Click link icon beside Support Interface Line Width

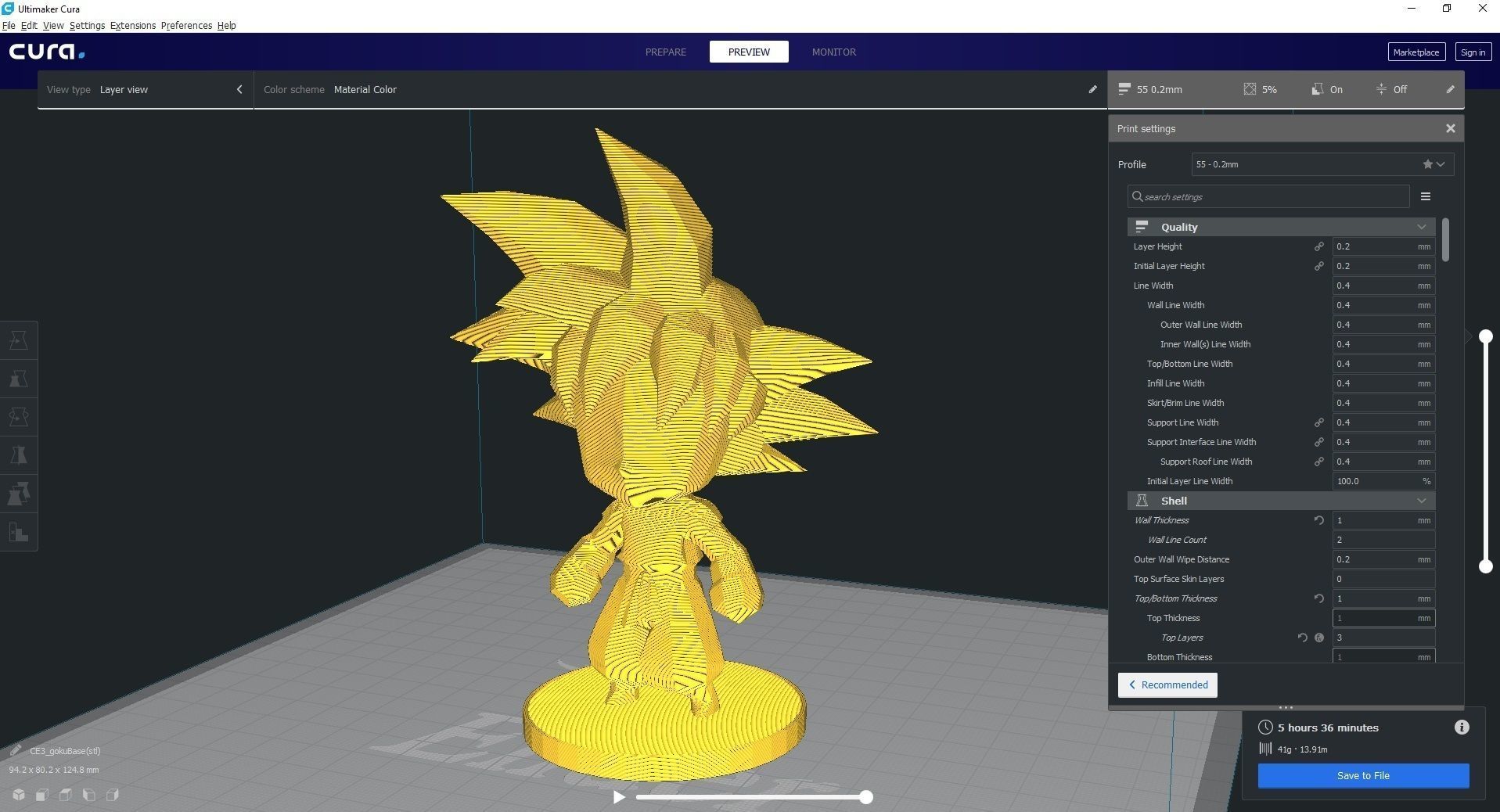(1318, 442)
